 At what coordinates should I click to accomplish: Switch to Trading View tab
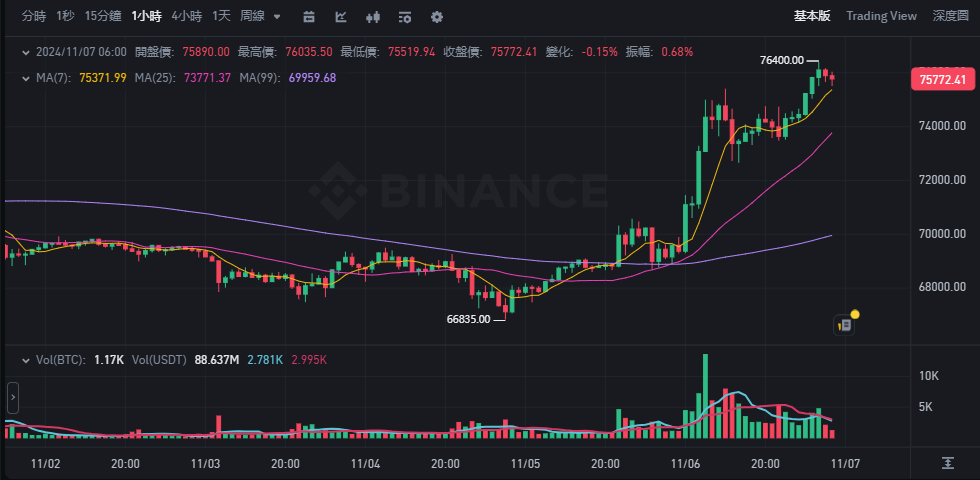click(x=881, y=16)
